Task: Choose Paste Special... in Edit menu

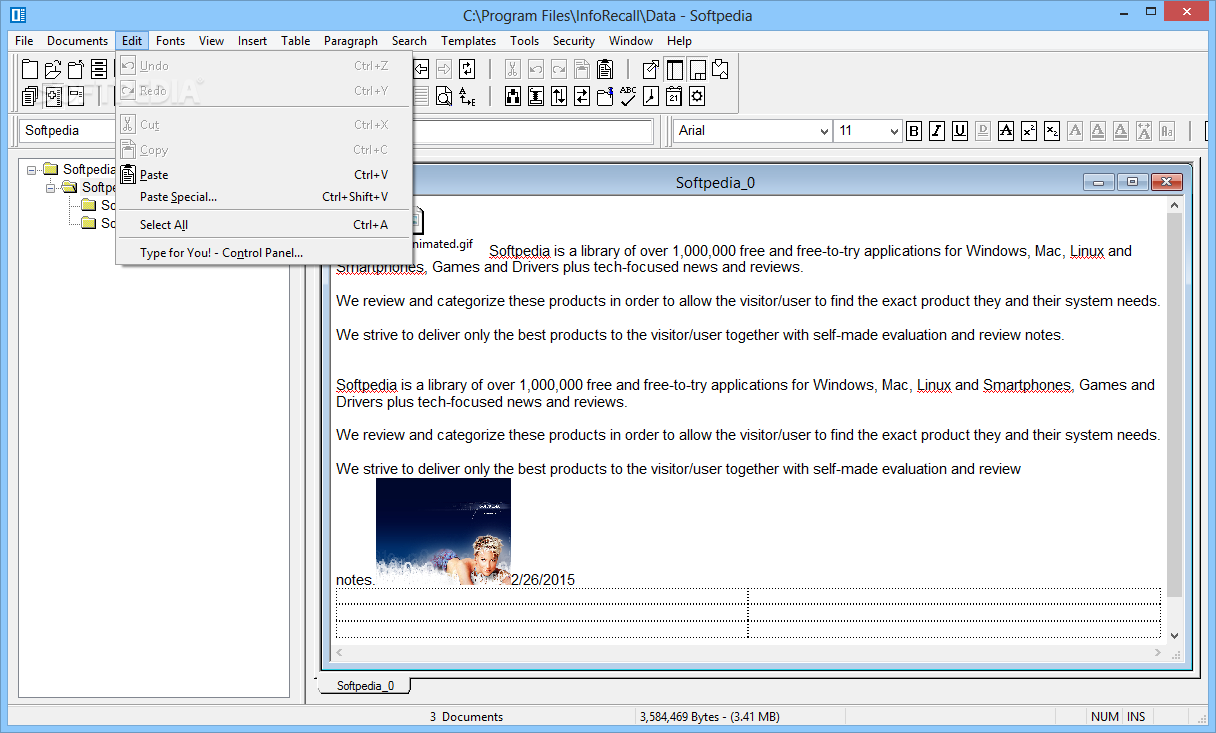Action: 264,197
